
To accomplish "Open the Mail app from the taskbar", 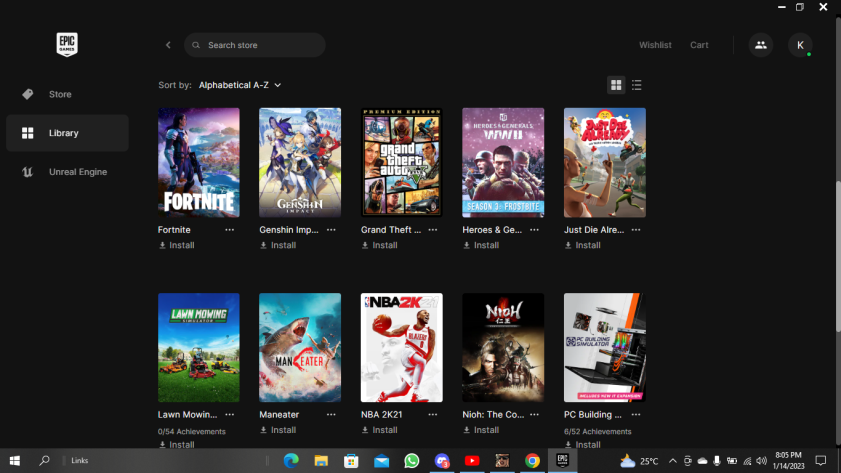I will pyautogui.click(x=381, y=461).
